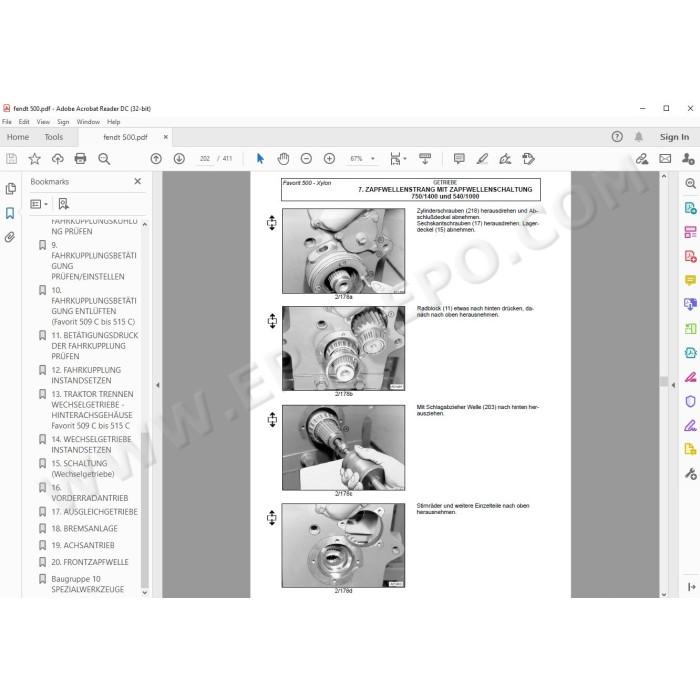The image size is (700, 700).
Task: Choose the Selection arrow tool
Action: (x=260, y=158)
